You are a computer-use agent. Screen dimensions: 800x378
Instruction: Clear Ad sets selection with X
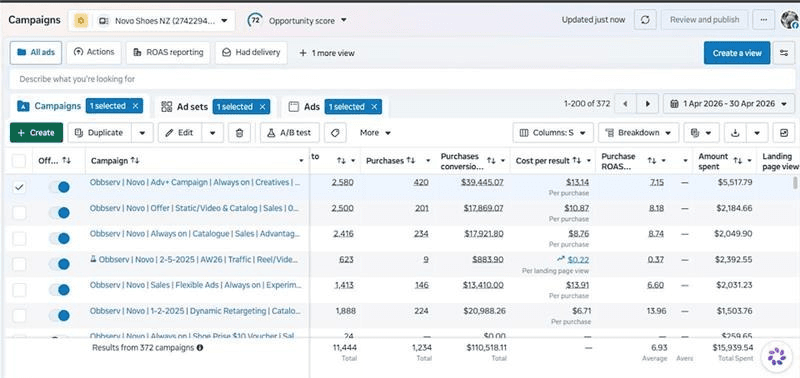click(x=262, y=107)
